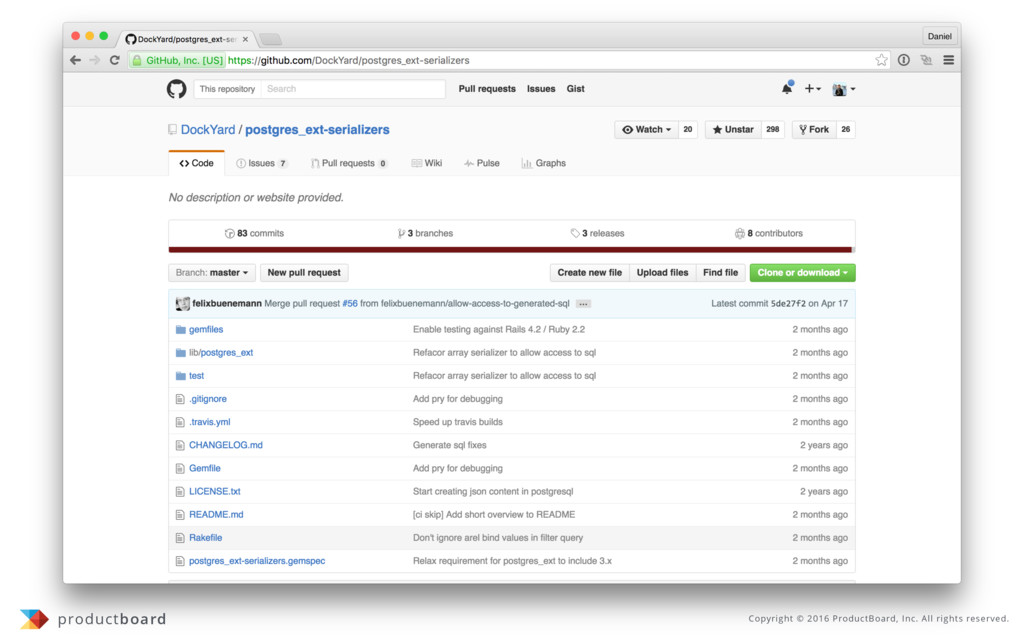Click the gemspec file icon
Viewport: 1024px width, 640px height.
coord(180,561)
